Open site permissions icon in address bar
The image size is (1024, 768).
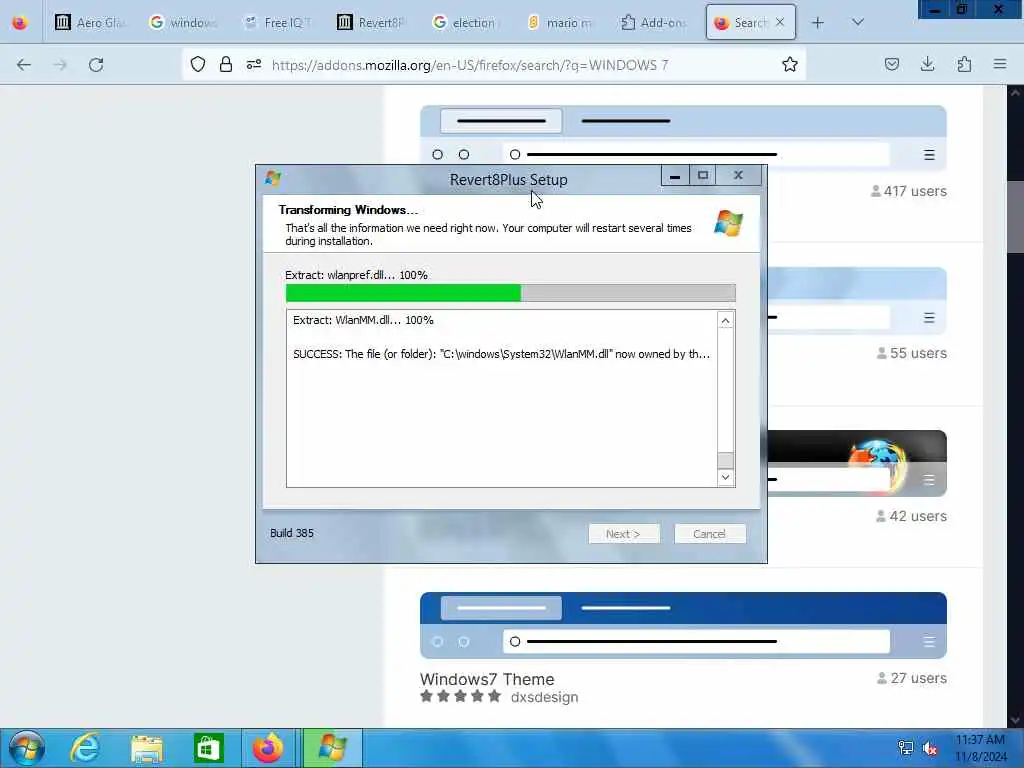coord(254,65)
